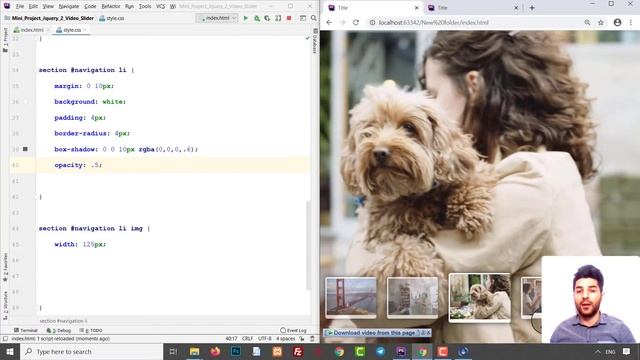The width and height of the screenshot is (640, 360).
Task: Open IDE search everywhere magnifier
Action: point(313,18)
